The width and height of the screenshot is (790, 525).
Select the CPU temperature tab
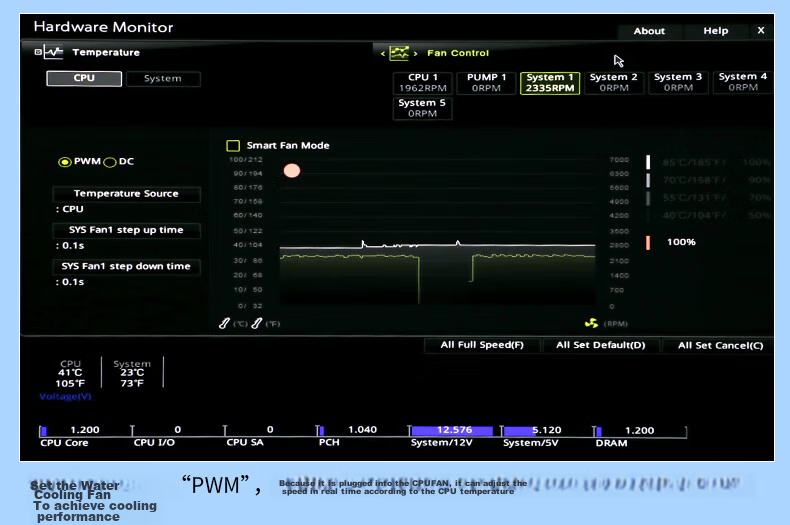pyautogui.click(x=84, y=78)
